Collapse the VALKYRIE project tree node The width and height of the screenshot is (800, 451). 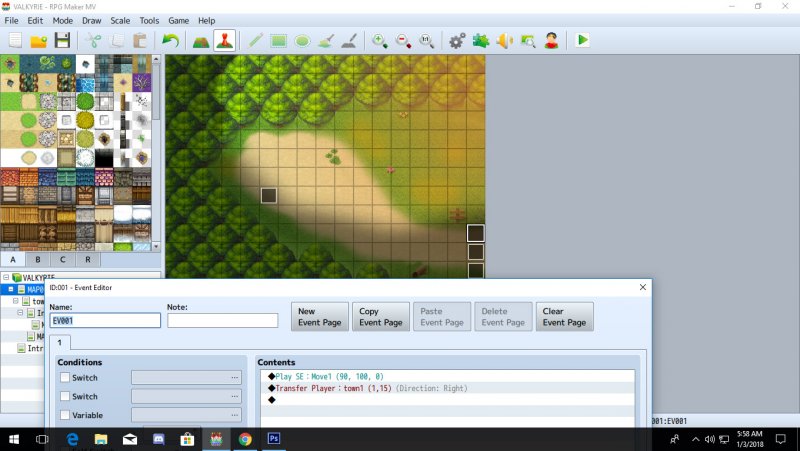click(6, 278)
